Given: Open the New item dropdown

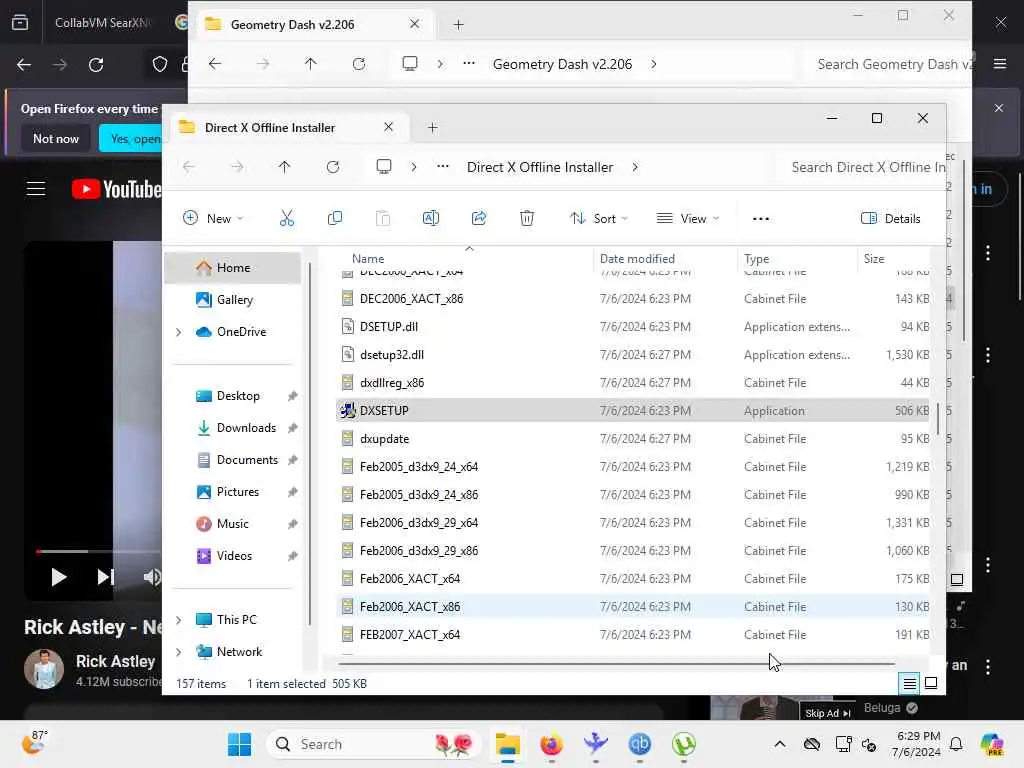Looking at the screenshot, I should pos(214,218).
